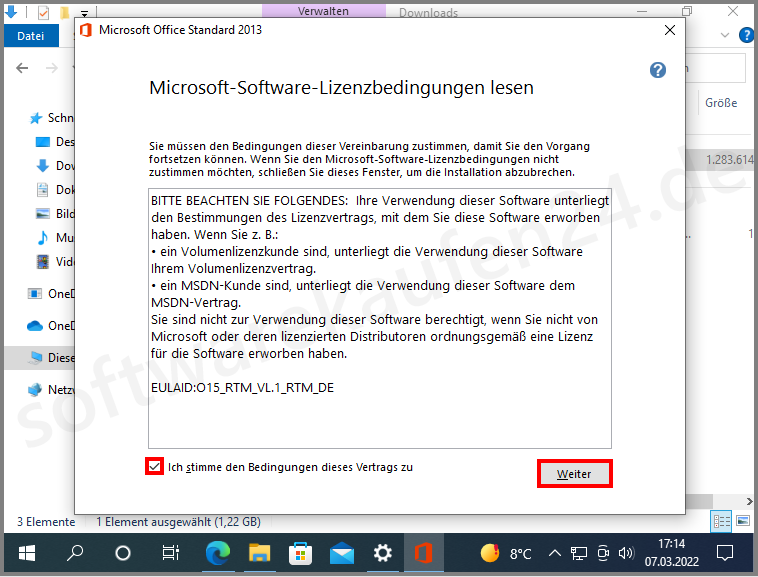Open notification center icon
This screenshot has height=577, width=758.
[x=725, y=553]
